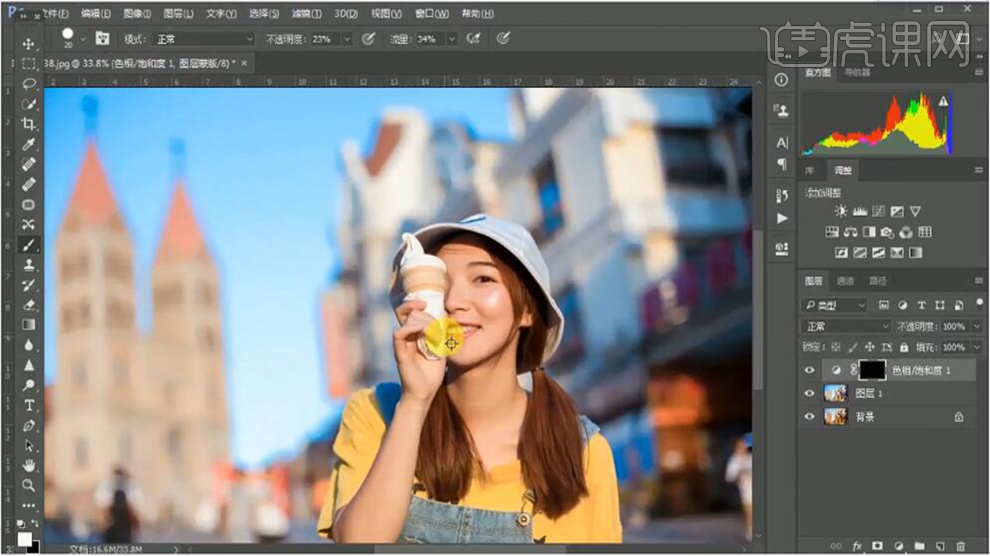Open the 图像 menu
The width and height of the screenshot is (990, 556).
coord(137,14)
